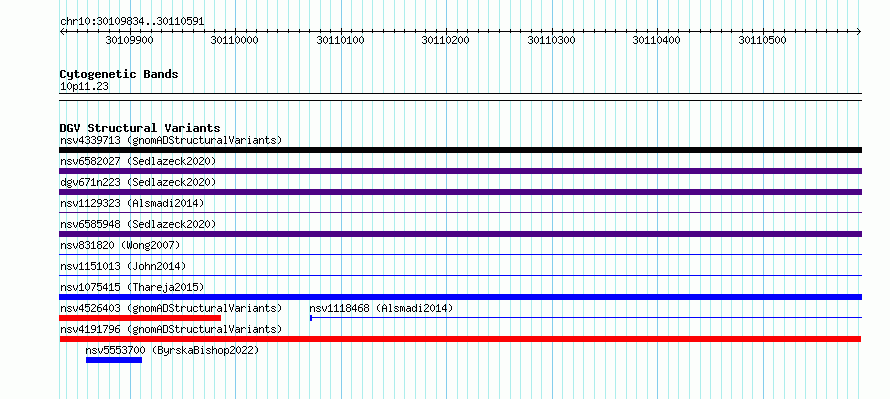This screenshot has height=399, width=890.
Task: Select the blue nsv1075415 variant bar
Action: [x=460, y=297]
